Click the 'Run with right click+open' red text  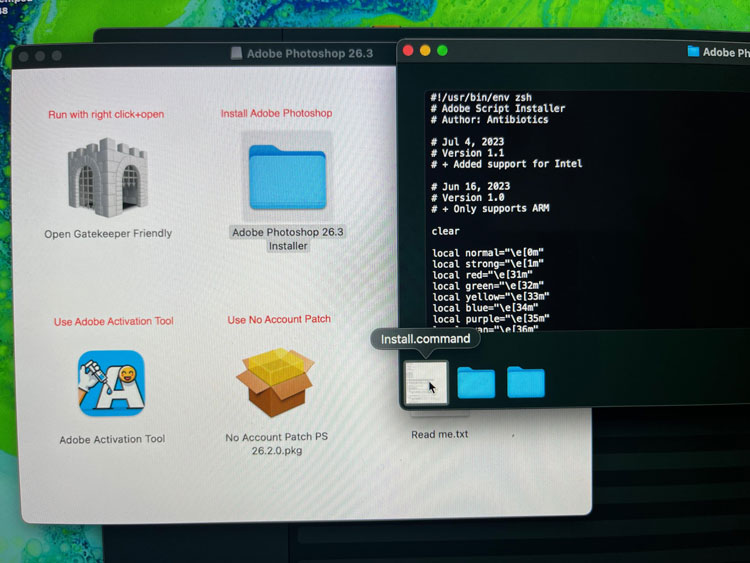(106, 114)
